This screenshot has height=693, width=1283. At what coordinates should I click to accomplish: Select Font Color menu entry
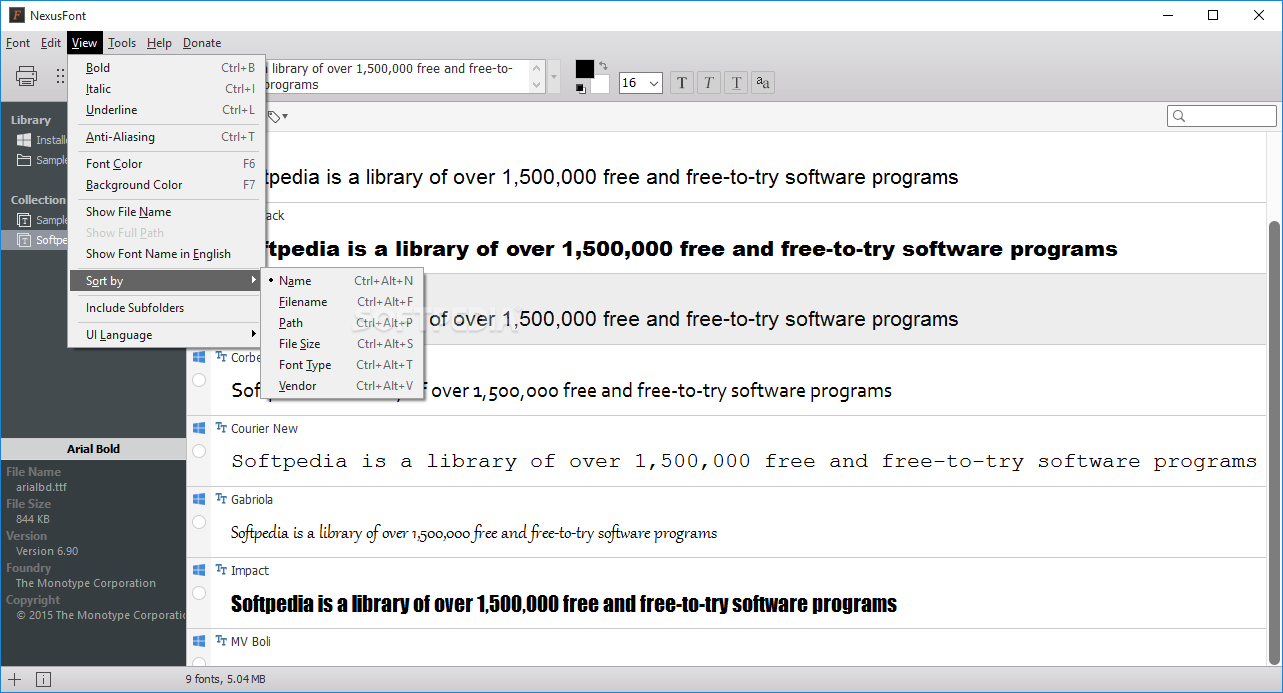tap(167, 164)
